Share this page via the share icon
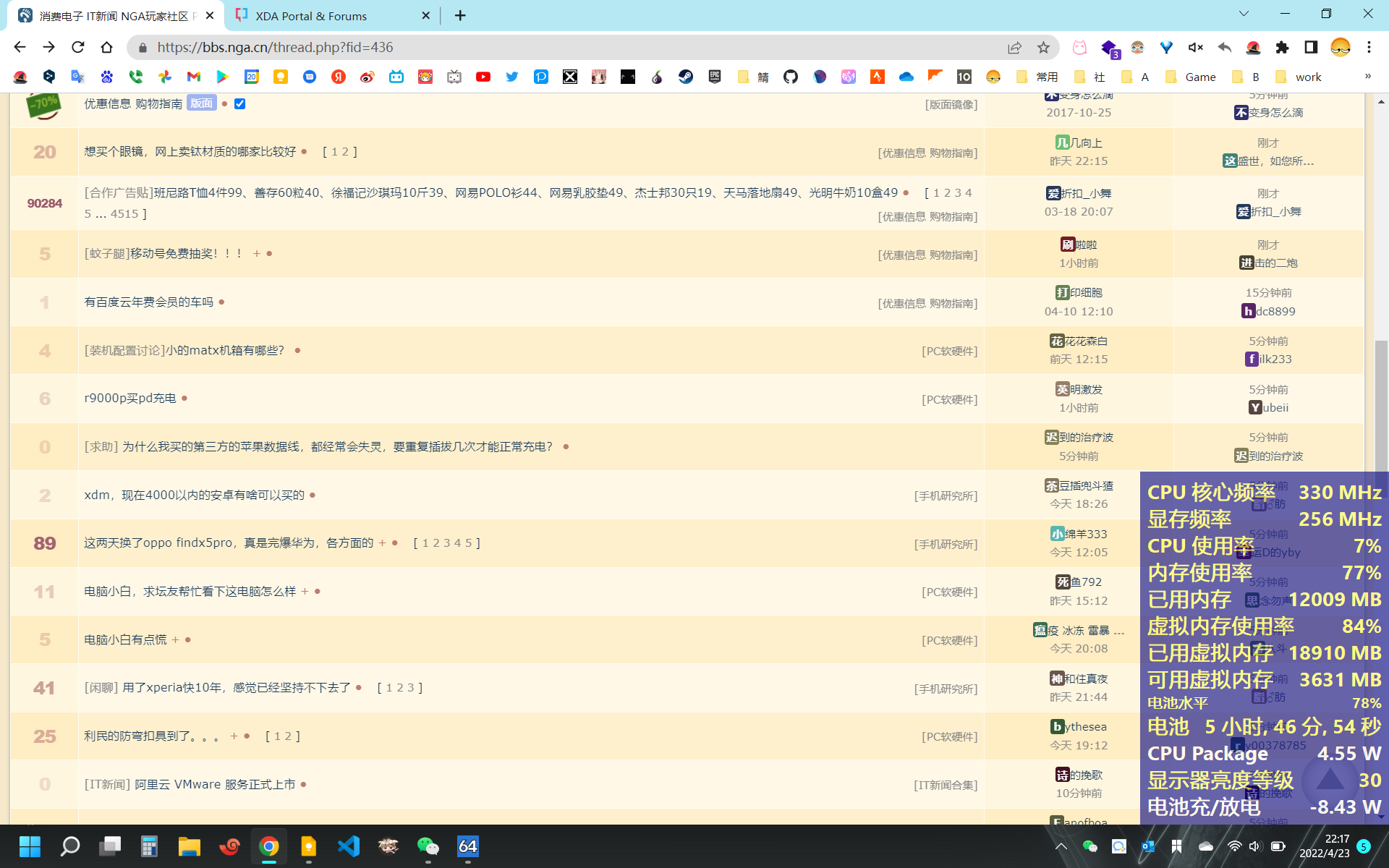 click(1014, 47)
